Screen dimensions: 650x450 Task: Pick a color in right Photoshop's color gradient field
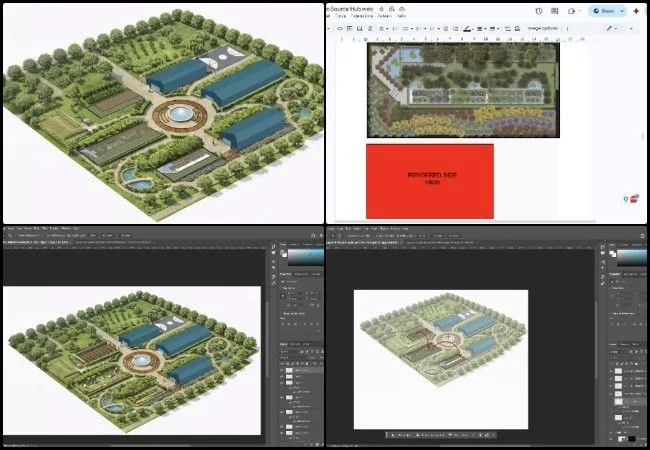(632, 257)
